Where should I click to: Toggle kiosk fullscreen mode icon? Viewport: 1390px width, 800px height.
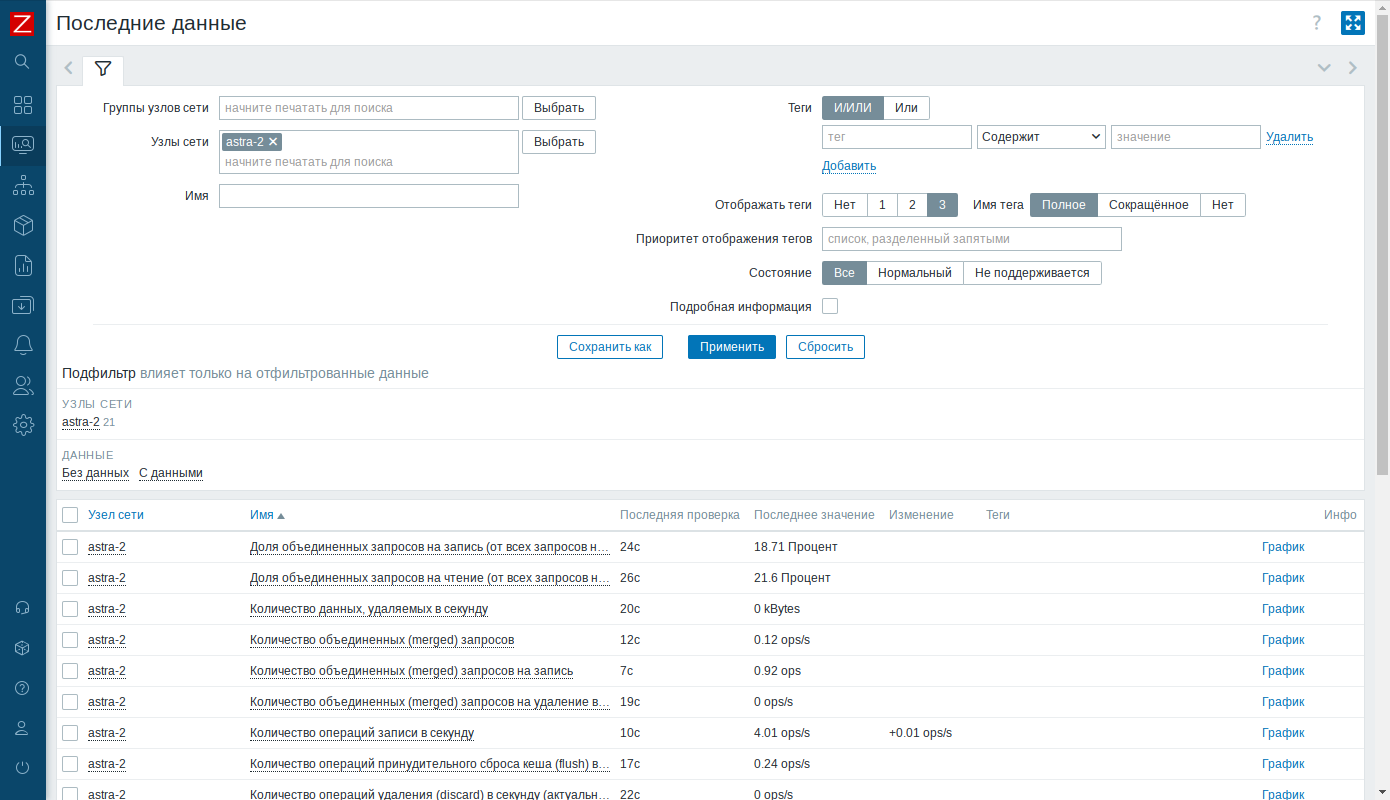(1352, 23)
